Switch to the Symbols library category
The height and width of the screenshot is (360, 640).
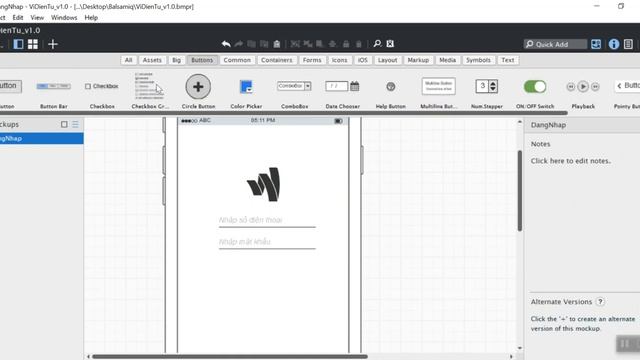tap(478, 60)
